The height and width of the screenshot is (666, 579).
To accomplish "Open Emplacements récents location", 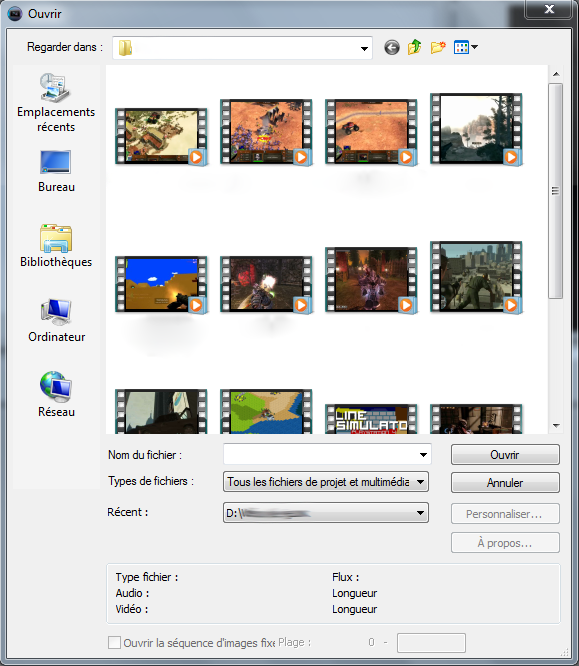I will point(56,103).
